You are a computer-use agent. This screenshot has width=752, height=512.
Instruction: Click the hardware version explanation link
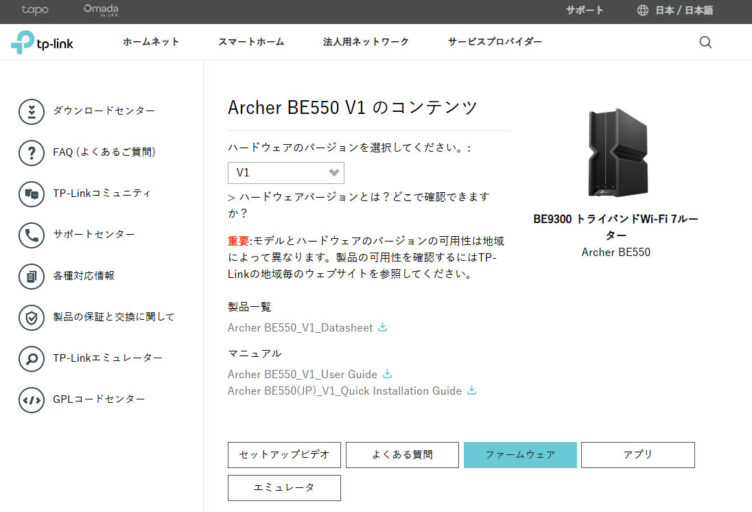coord(358,205)
